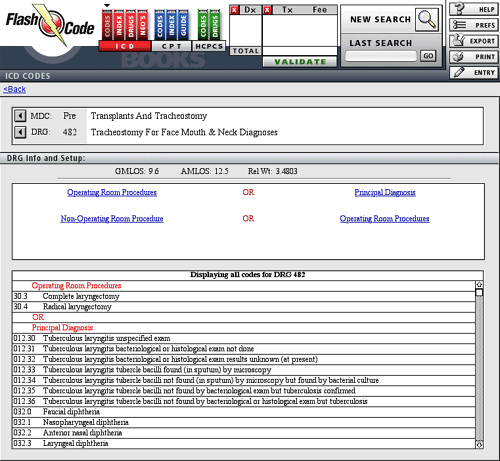The height and width of the screenshot is (461, 500).
Task: Select the ICD Neo's book icon
Action: tap(142, 25)
